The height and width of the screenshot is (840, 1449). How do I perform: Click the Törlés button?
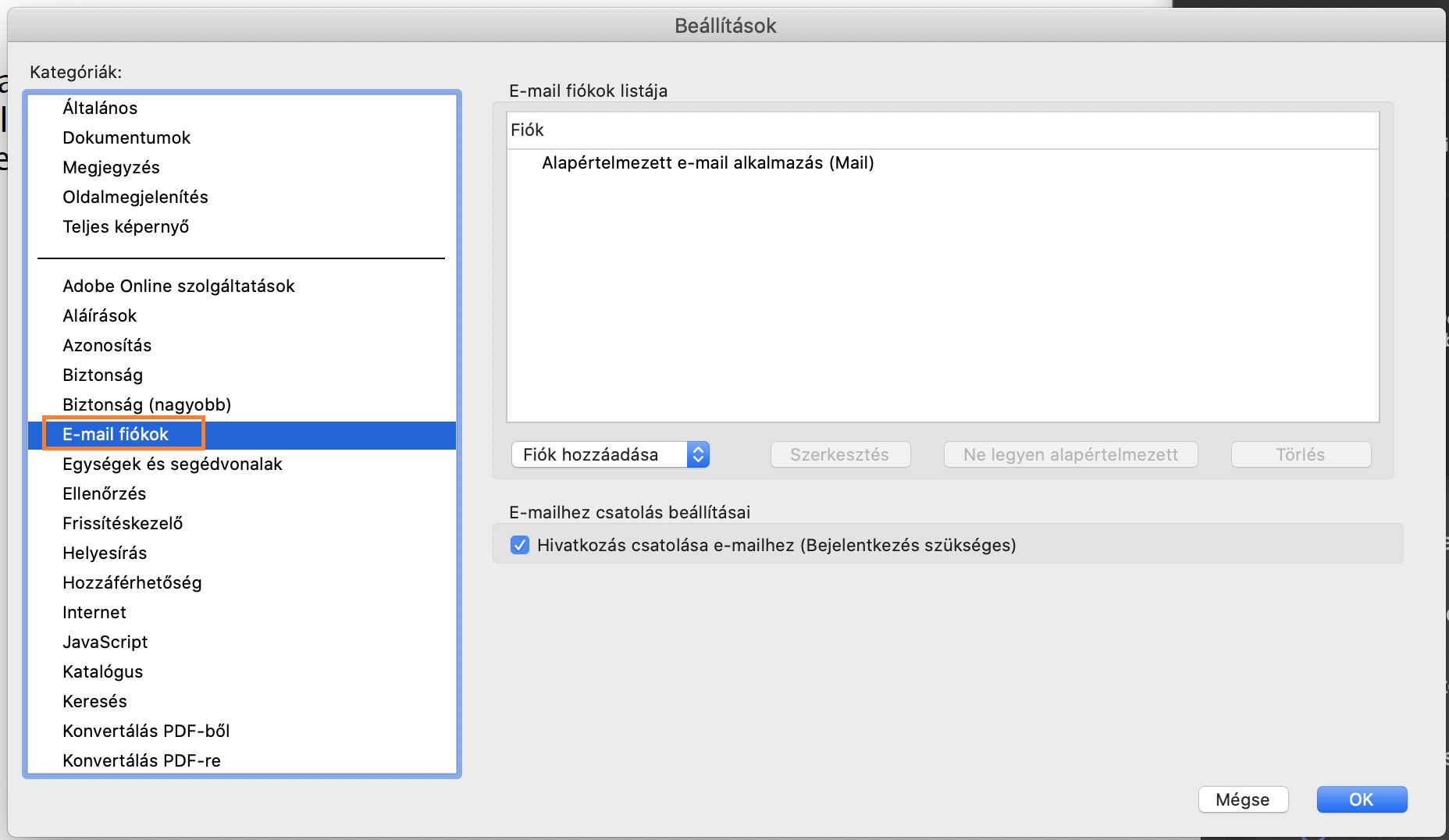click(1301, 454)
